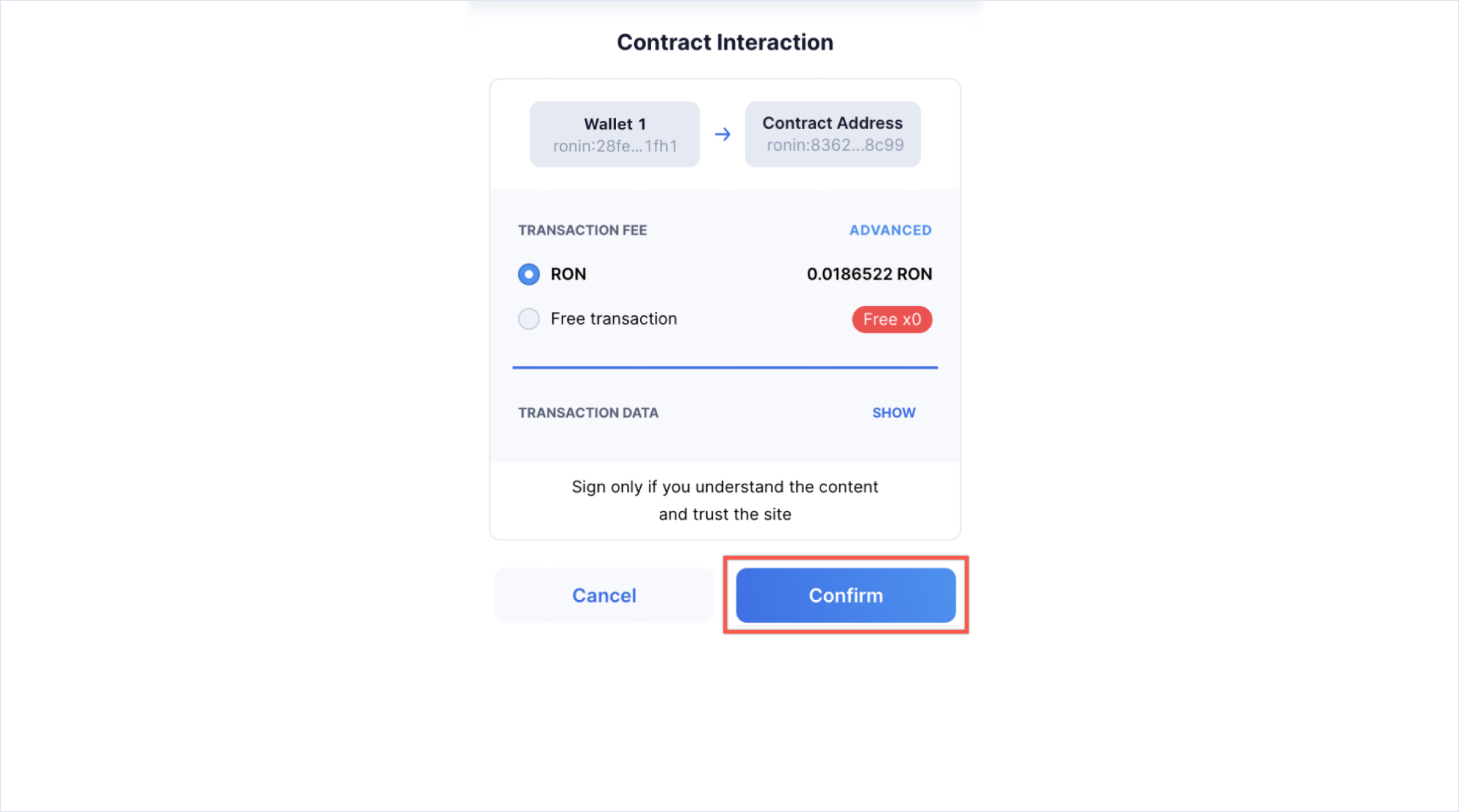The image size is (1459, 812).
Task: Select the Free transaction radio button
Action: pyautogui.click(x=529, y=319)
